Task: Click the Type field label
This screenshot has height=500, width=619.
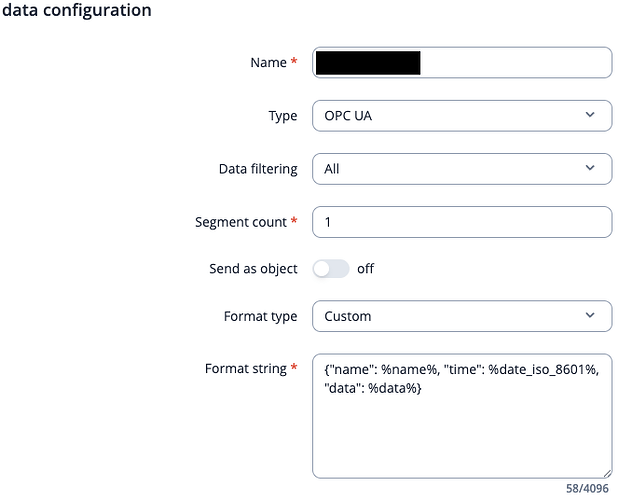Action: coord(283,116)
